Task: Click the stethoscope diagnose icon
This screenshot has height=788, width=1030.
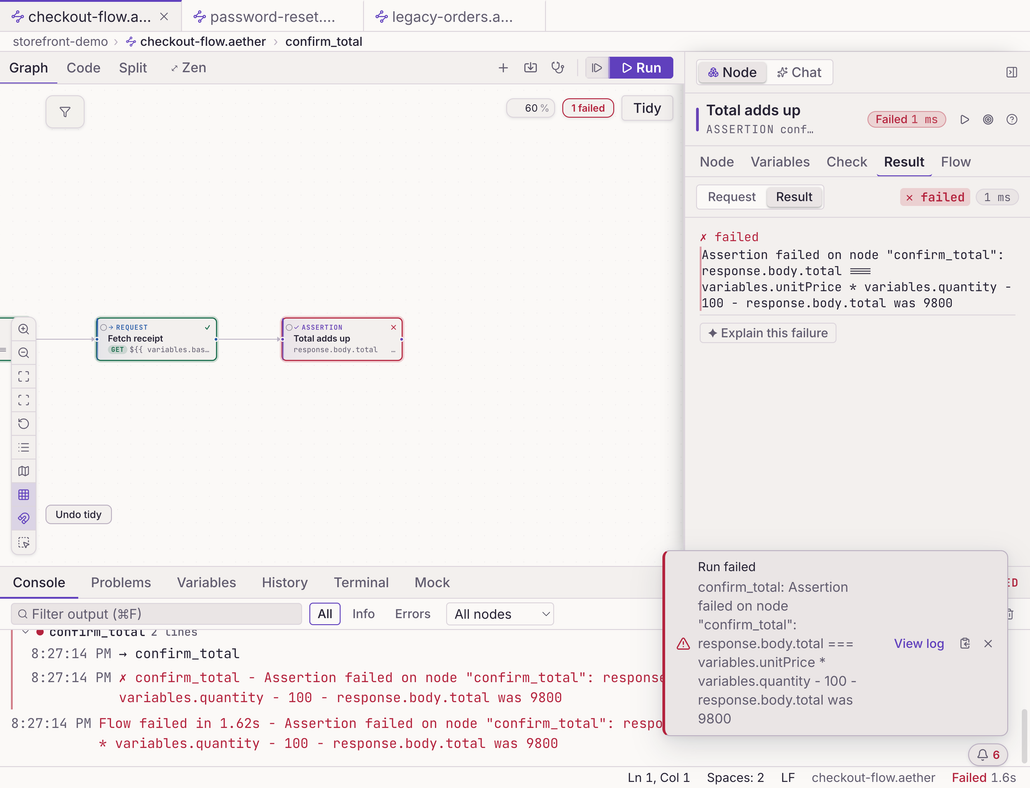Action: [x=558, y=68]
